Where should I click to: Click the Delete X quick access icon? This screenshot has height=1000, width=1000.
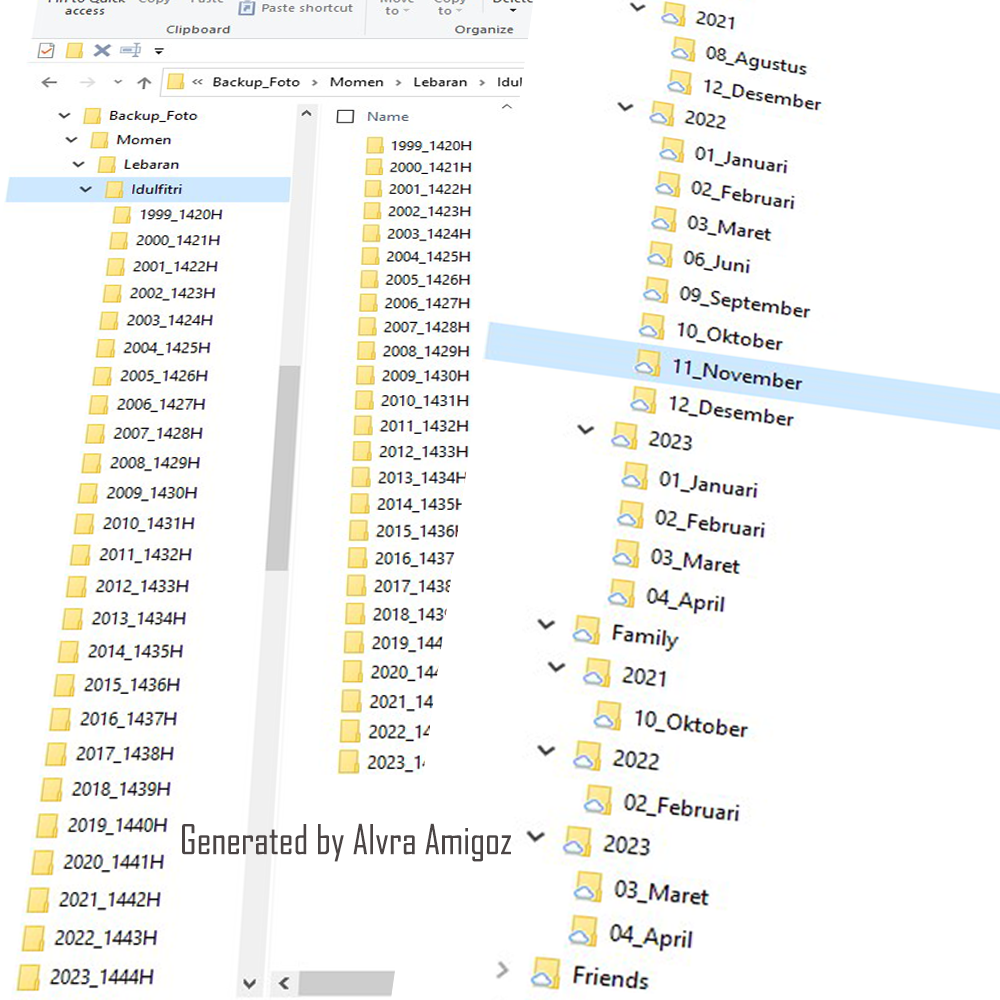[x=101, y=50]
